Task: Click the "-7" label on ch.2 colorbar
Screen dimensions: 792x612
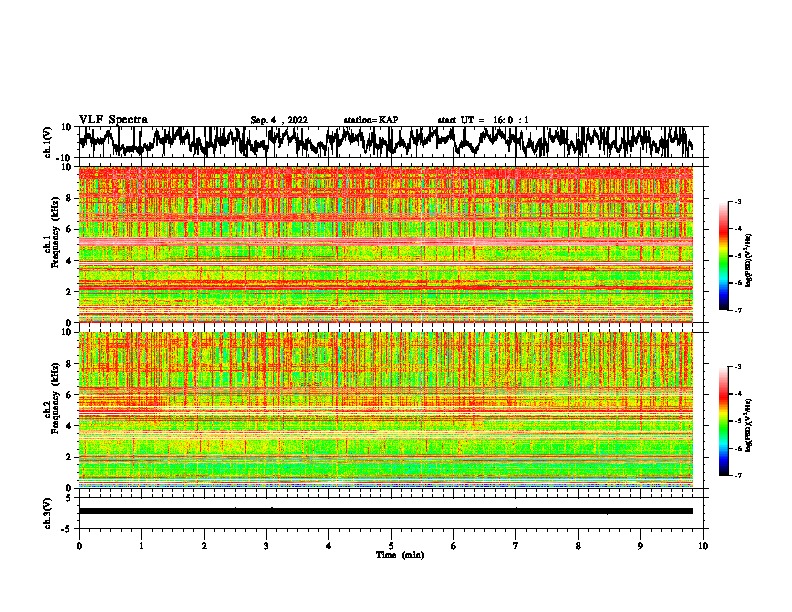Action: (738, 475)
